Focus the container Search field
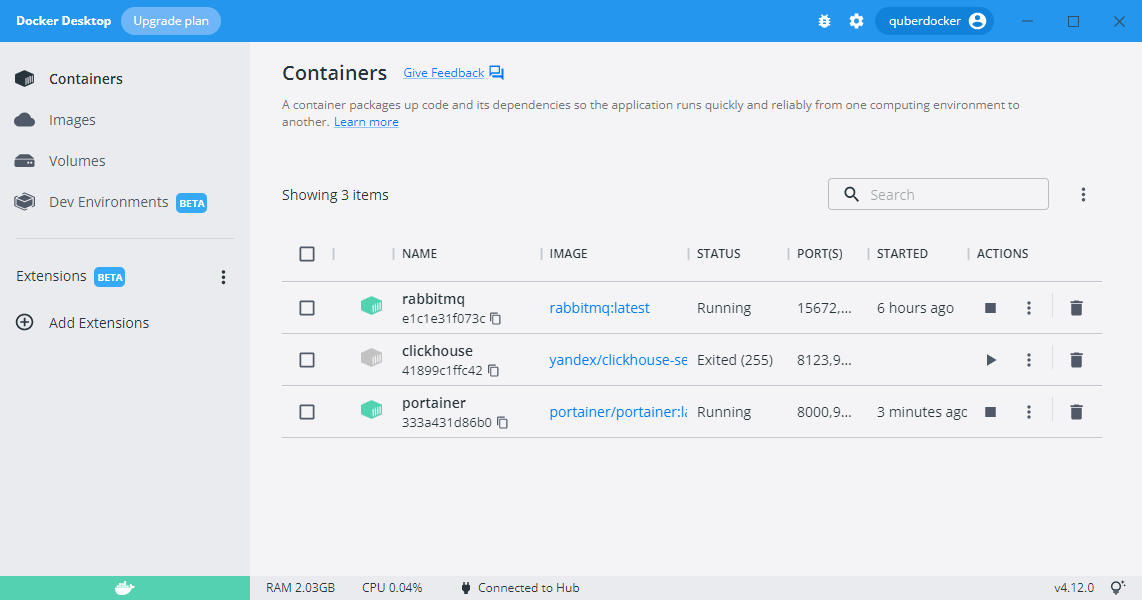The height and width of the screenshot is (600, 1142). tap(950, 195)
